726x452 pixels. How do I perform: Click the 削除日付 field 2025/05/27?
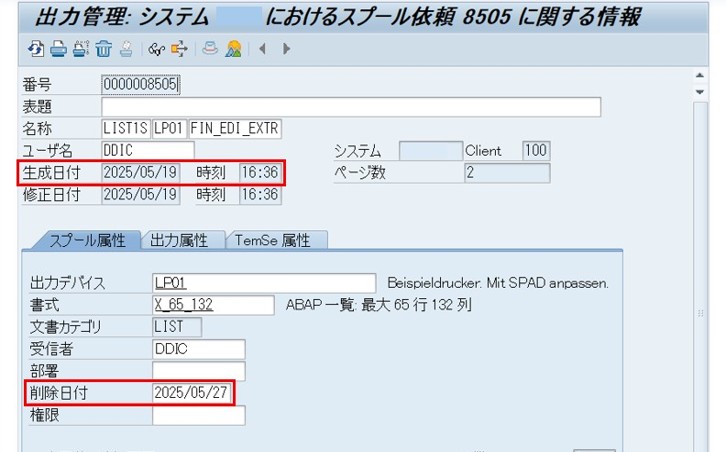point(191,393)
